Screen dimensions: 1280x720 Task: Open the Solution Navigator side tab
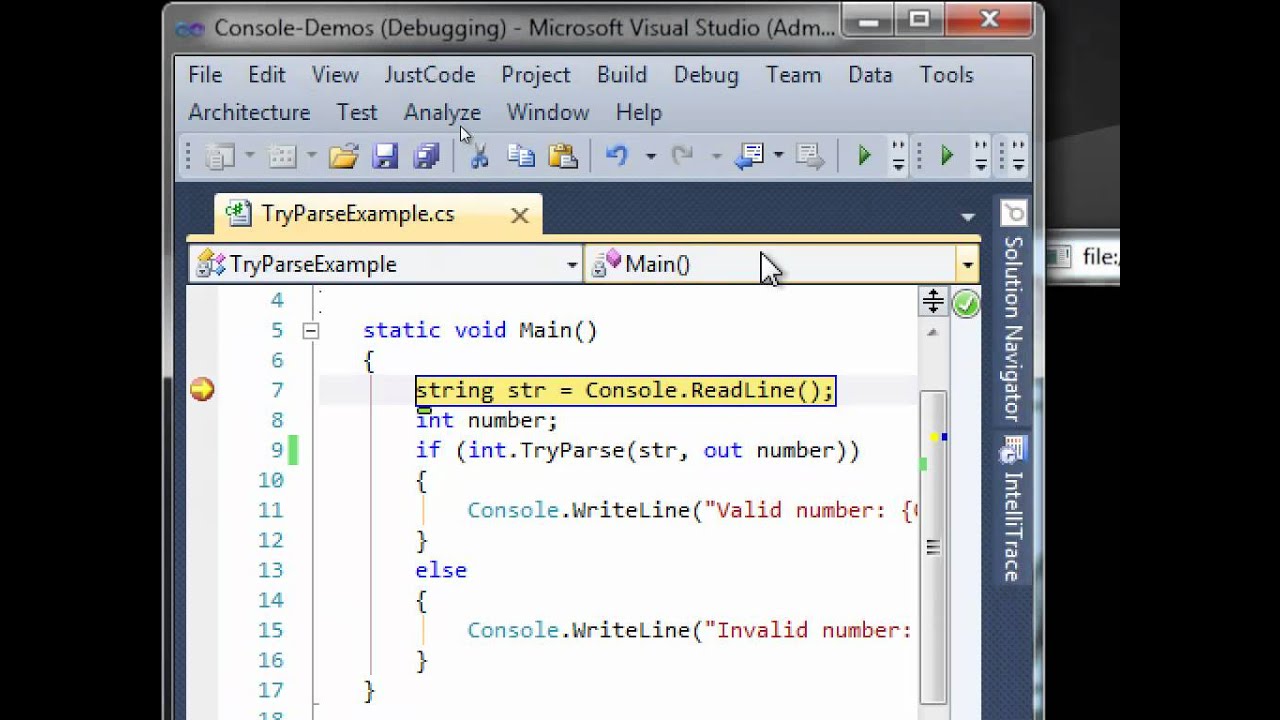tap(1013, 311)
